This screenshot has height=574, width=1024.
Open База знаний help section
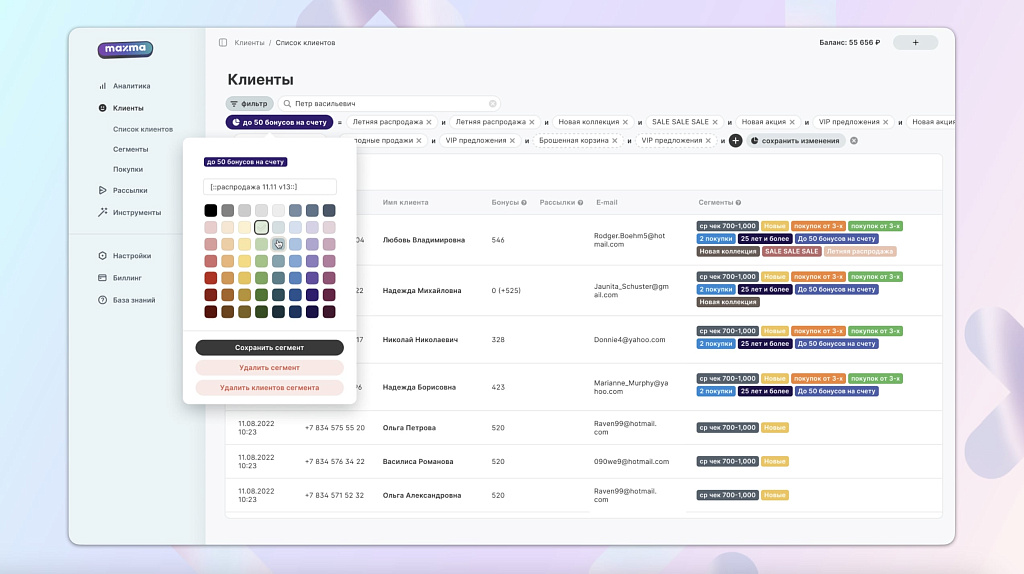pyautogui.click(x=134, y=300)
